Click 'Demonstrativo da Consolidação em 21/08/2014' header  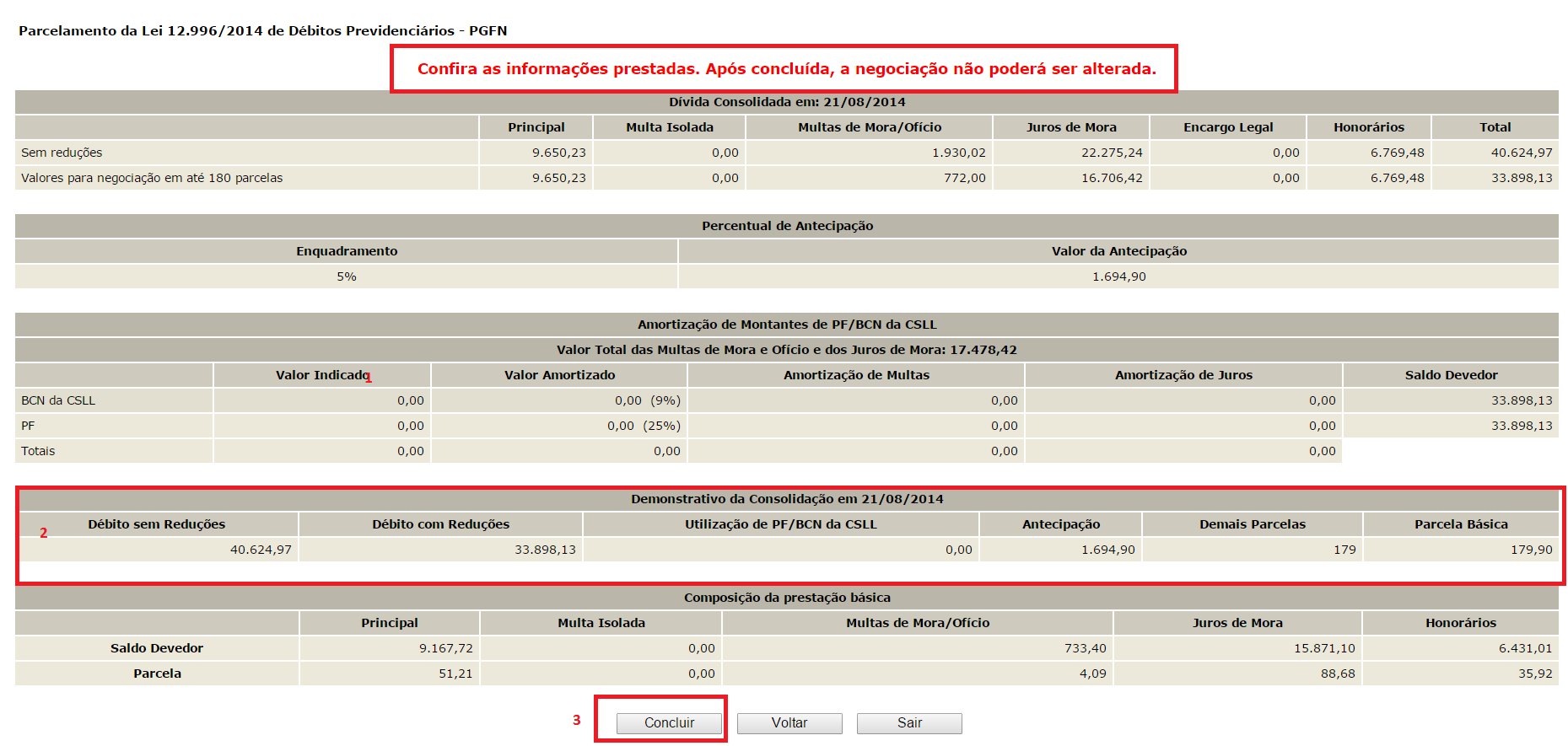(787, 499)
